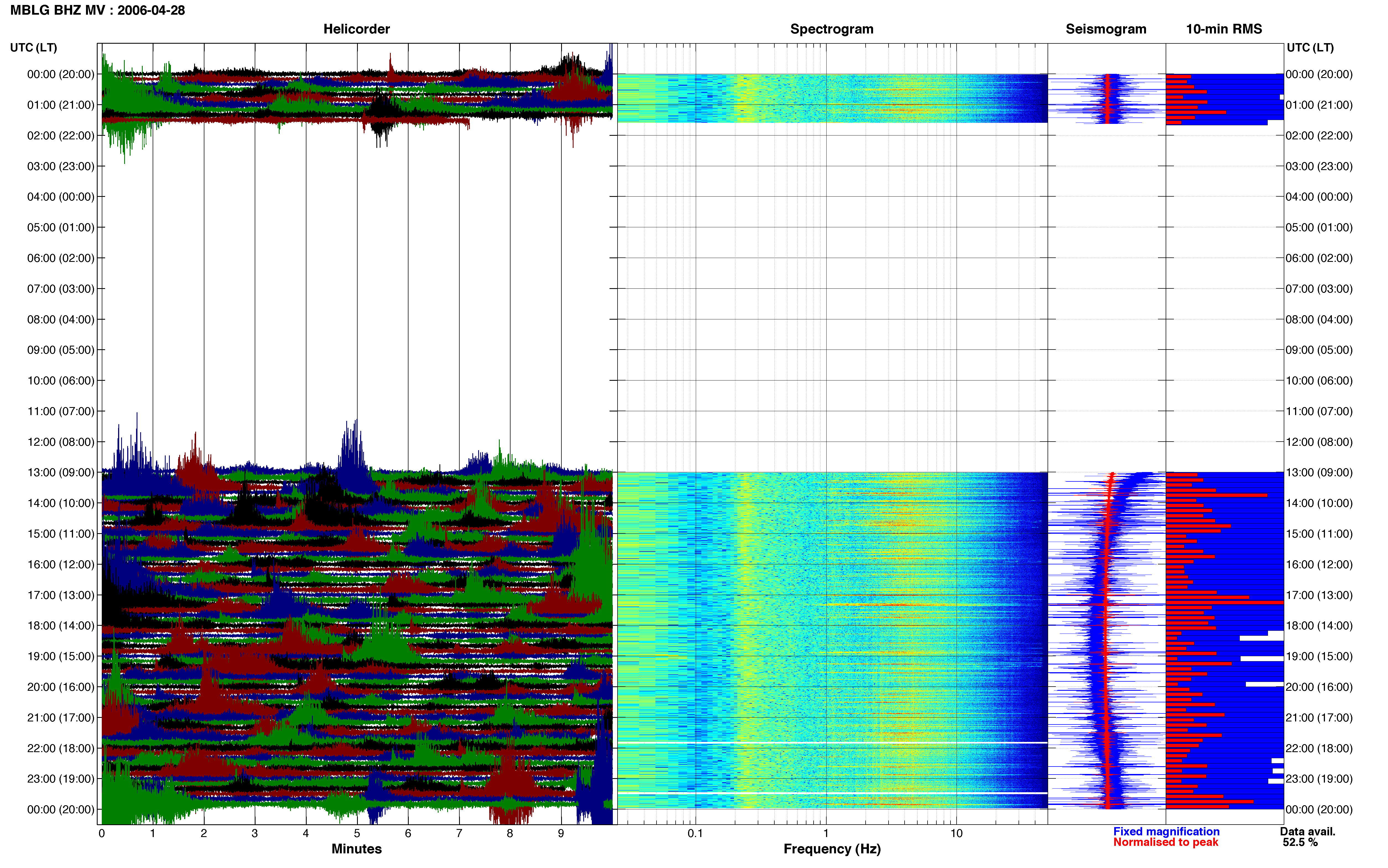Viewport: 1388px width, 868px height.
Task: Click the 7 tick on the Minutes axis
Action: click(x=459, y=833)
